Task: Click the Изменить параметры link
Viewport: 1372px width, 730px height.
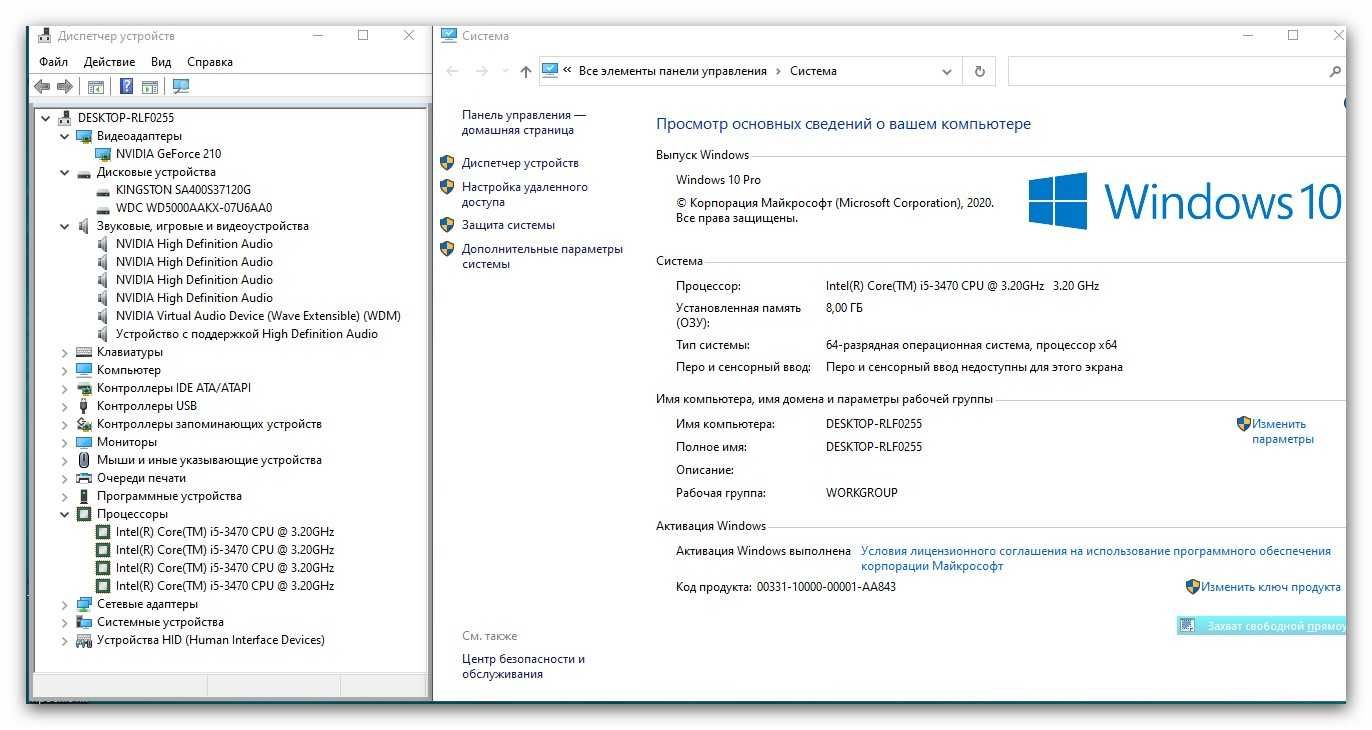Action: pos(1283,431)
